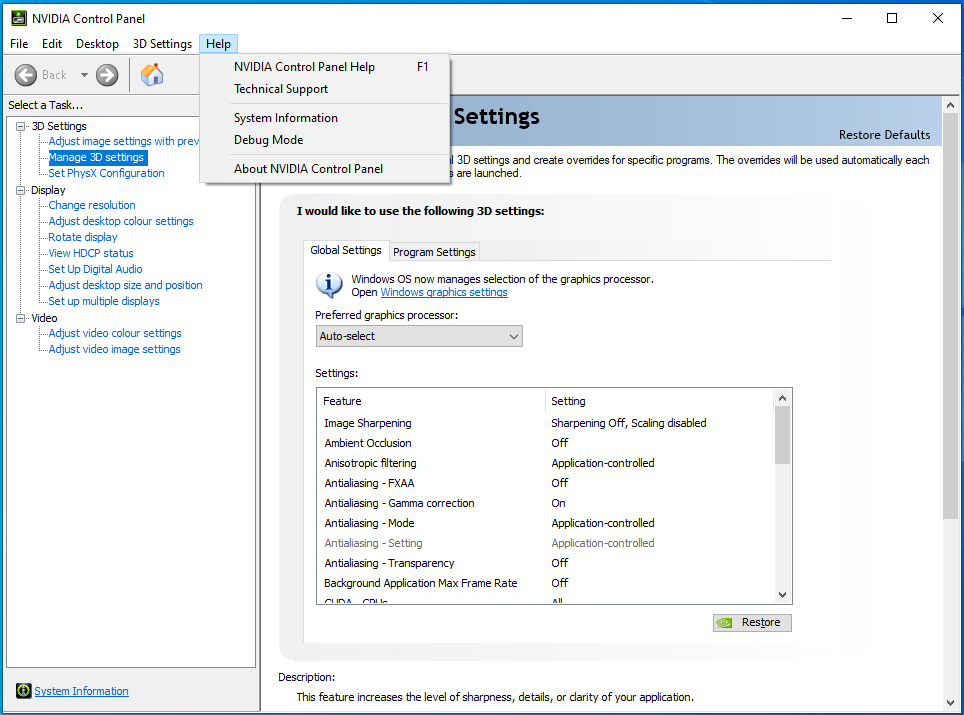Open Windows graphics settings link
Screen dimensions: 964x715
[444, 292]
